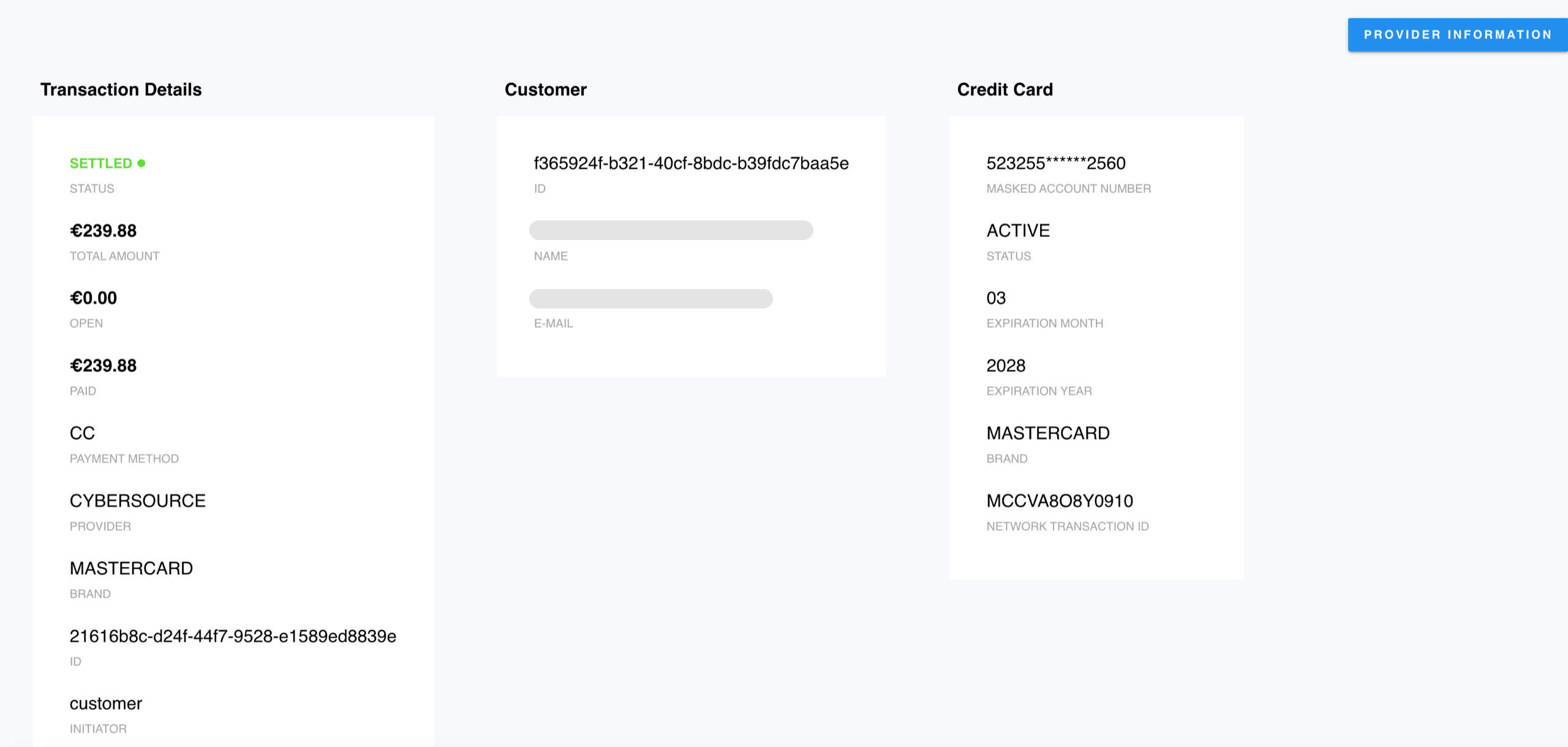Click the Credit Card section heading
This screenshot has height=747, width=1568.
[1005, 89]
